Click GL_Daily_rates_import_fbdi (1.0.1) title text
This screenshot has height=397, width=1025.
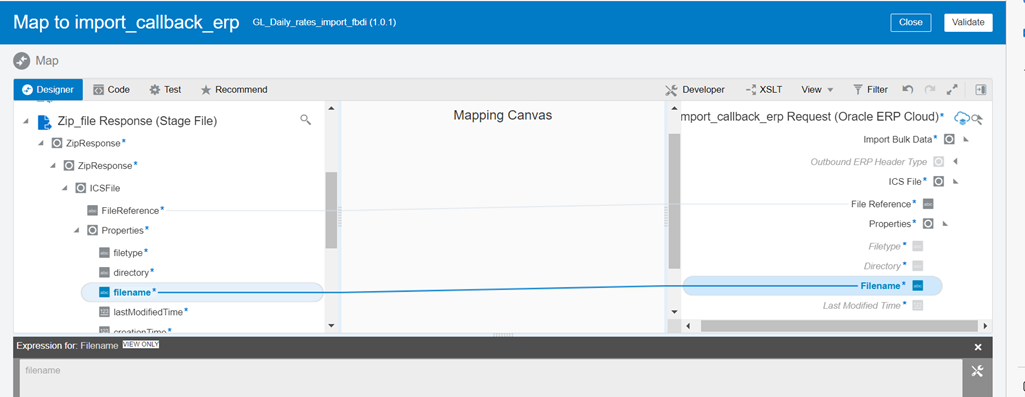[324, 22]
